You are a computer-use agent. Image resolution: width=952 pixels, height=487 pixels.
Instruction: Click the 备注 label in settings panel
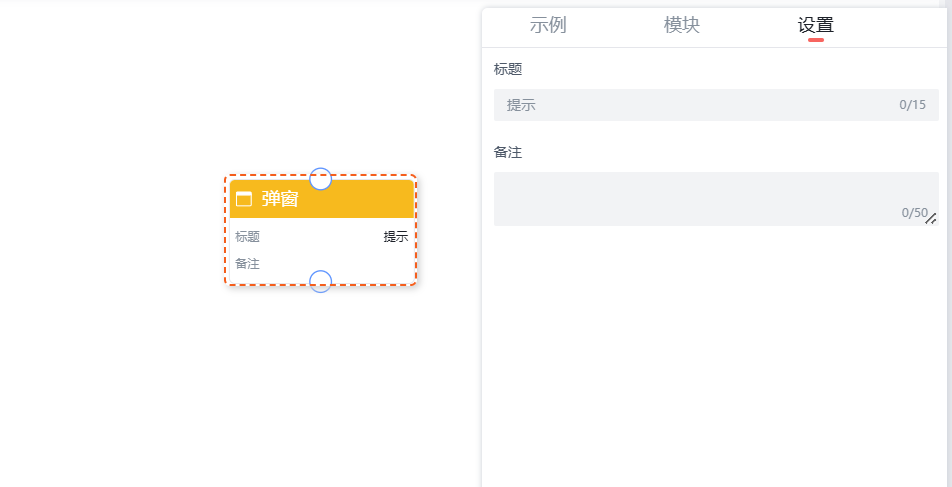(508, 153)
